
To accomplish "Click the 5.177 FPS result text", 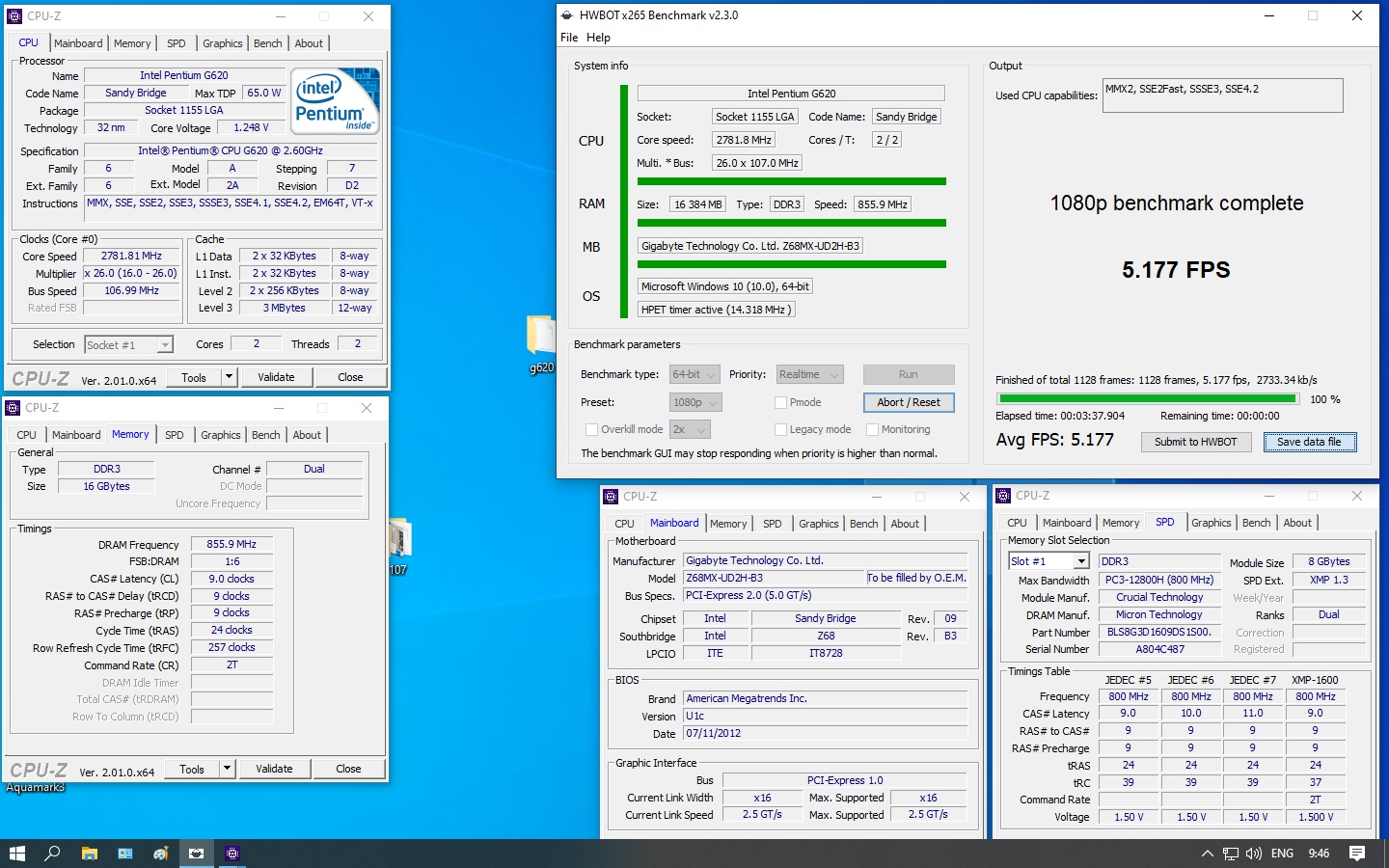I will click(1176, 270).
